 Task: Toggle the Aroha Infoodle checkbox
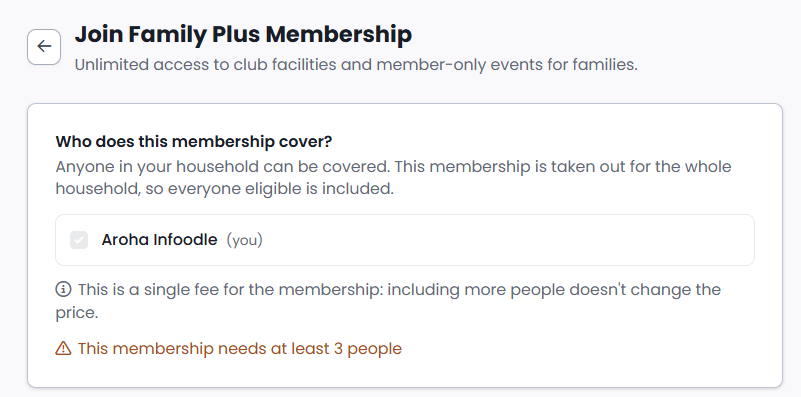pos(79,240)
